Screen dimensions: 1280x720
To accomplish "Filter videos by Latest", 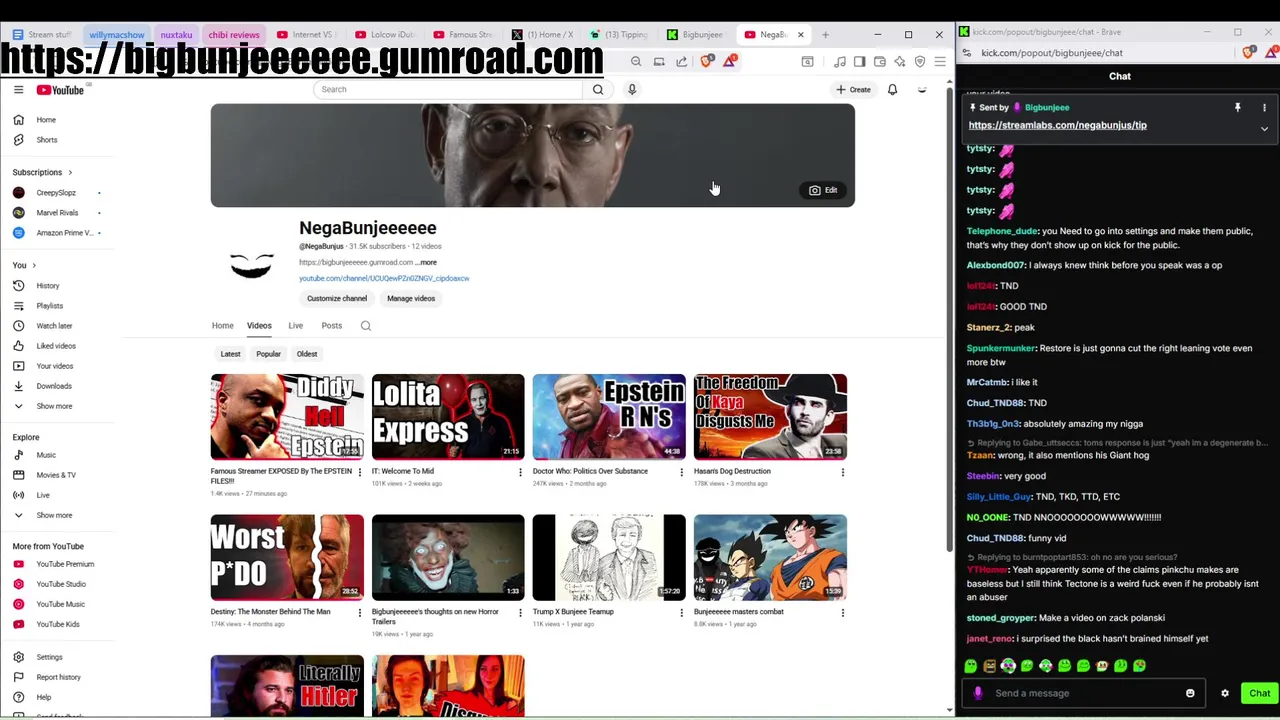I will click(x=230, y=354).
